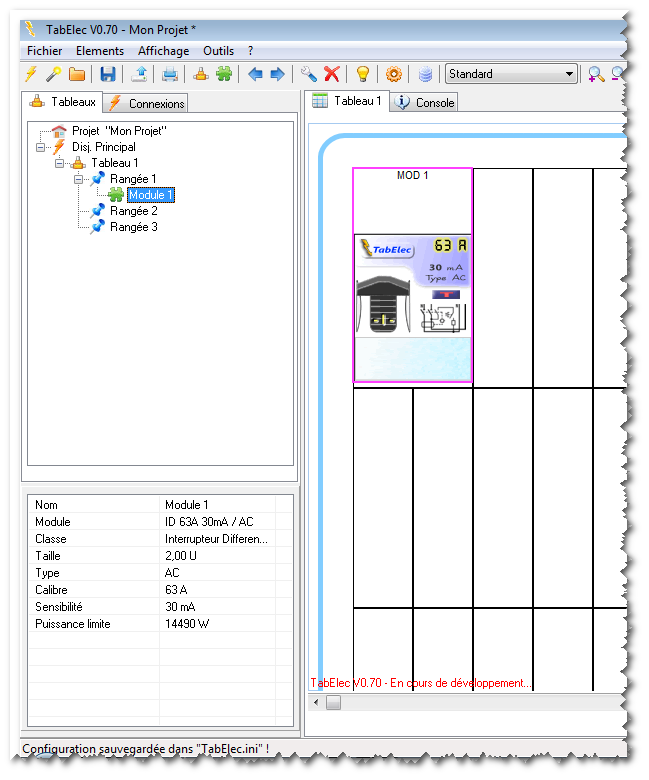649x780 pixels.
Task: Click the Taille value 2,00 U
Action: pos(181,556)
